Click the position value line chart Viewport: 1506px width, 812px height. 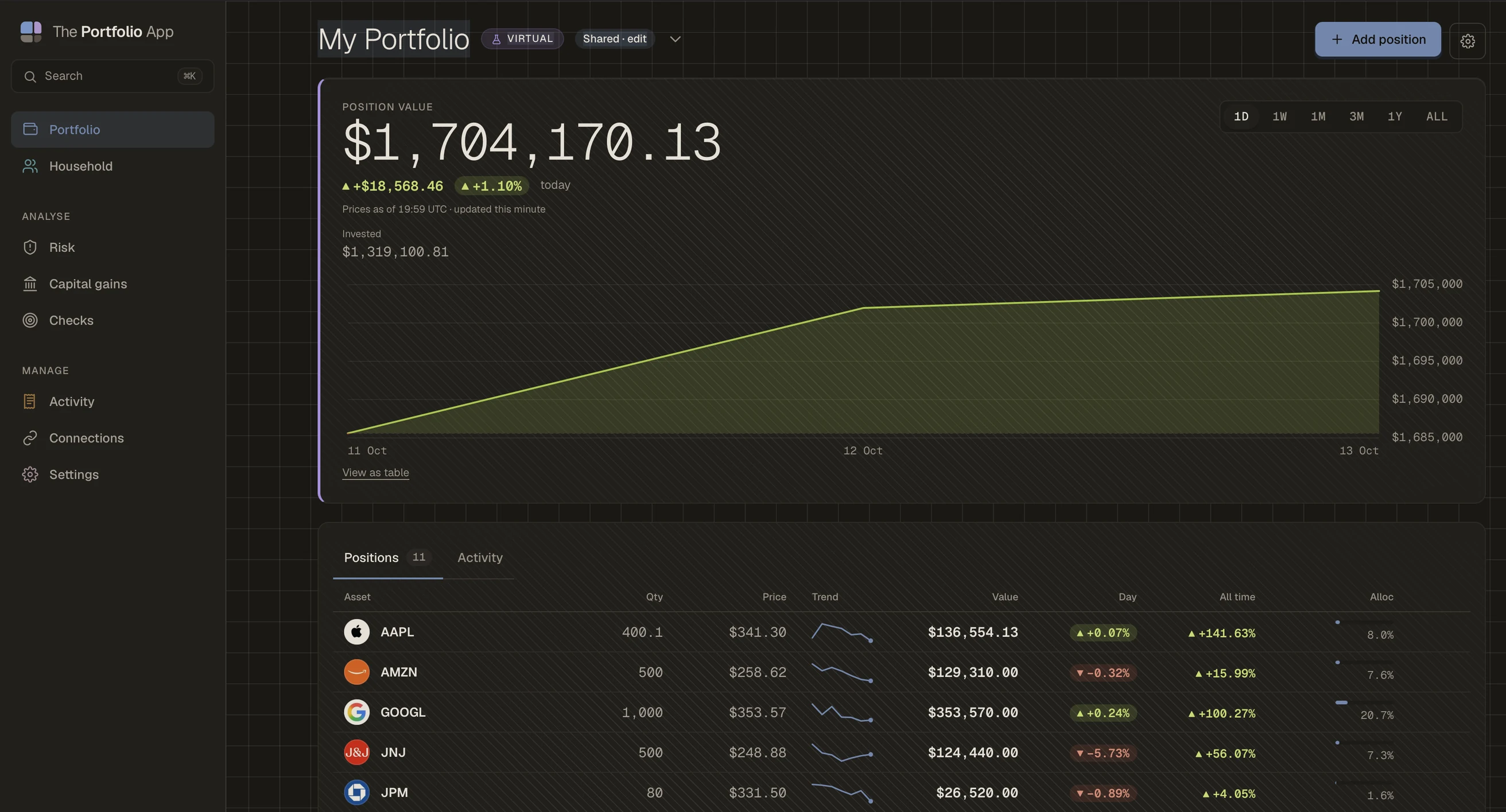coord(863,361)
